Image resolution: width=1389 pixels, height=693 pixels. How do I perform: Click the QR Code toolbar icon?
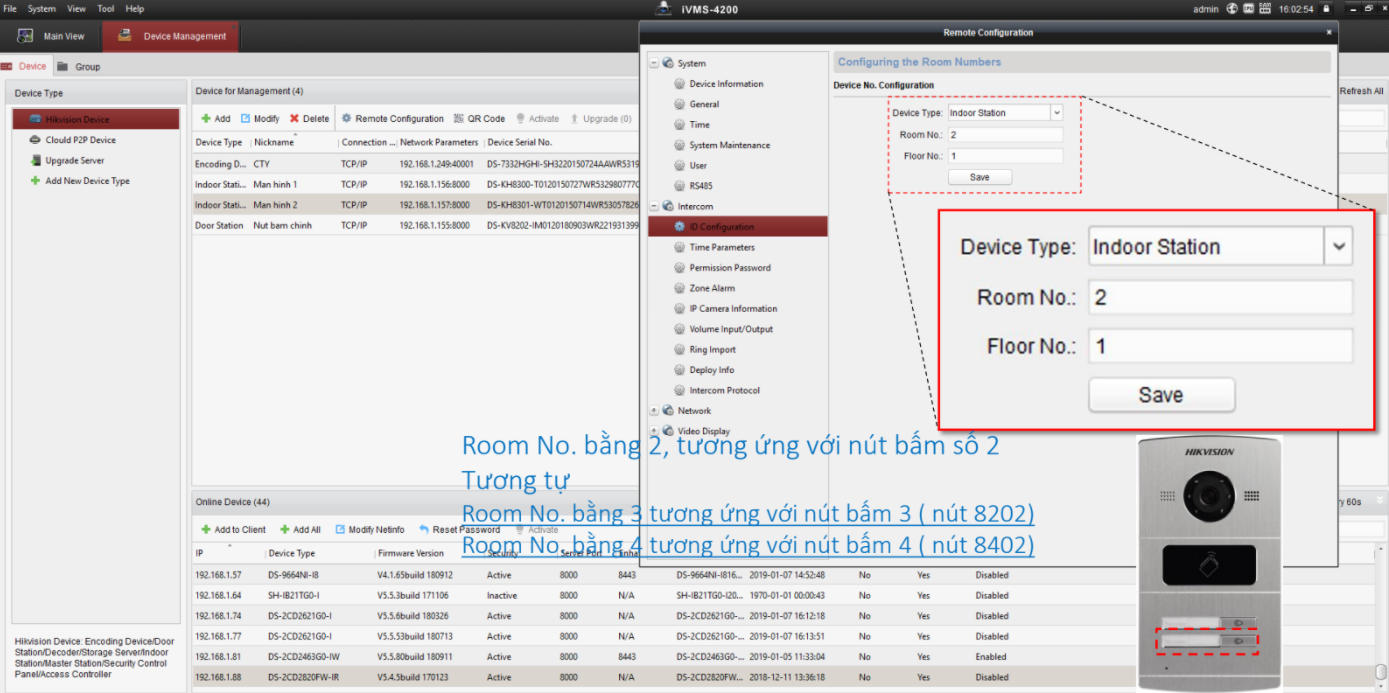pos(459,119)
